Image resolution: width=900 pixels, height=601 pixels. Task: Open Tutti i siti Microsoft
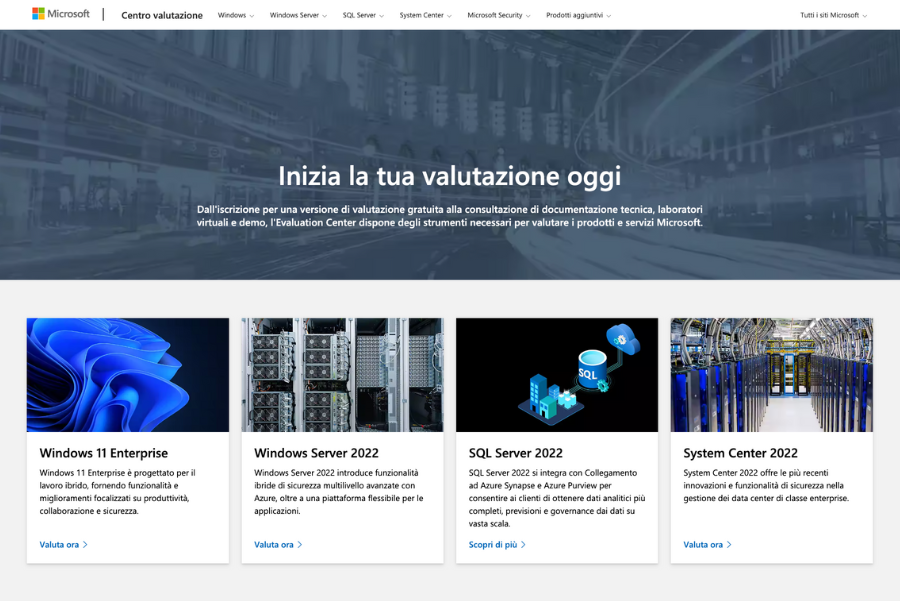(x=831, y=15)
